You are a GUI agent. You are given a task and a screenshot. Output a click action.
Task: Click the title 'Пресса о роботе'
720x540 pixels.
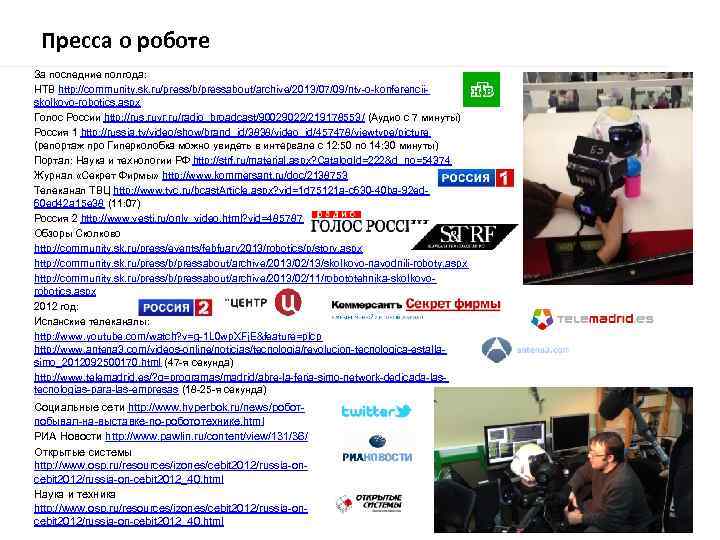click(125, 40)
